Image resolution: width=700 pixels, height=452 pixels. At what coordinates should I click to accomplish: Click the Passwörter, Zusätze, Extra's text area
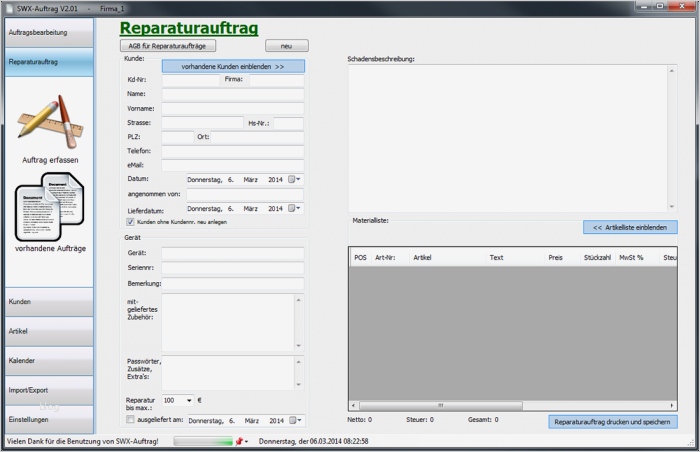click(228, 373)
